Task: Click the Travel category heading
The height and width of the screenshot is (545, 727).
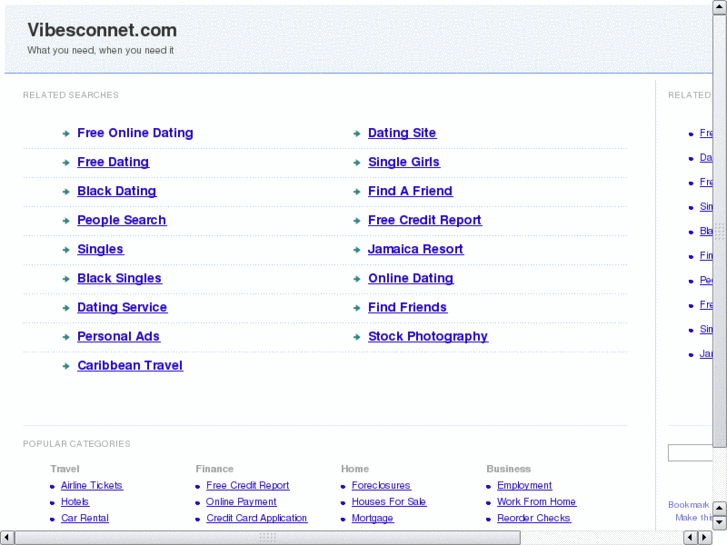Action: (x=65, y=469)
